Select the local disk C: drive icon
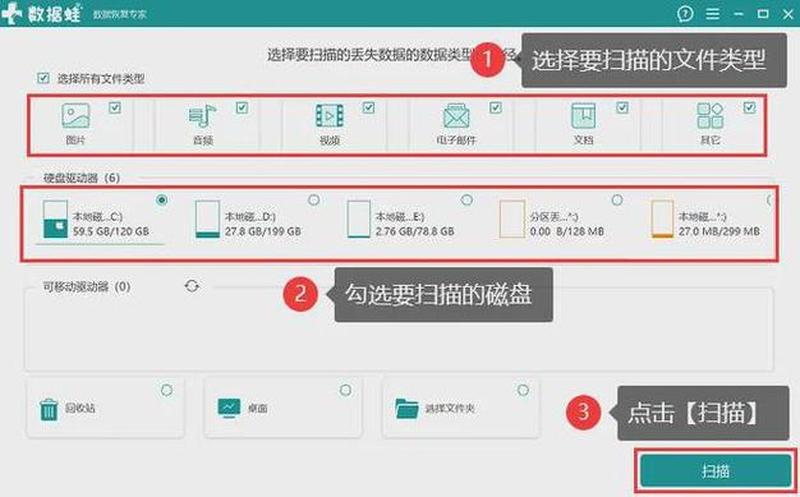The height and width of the screenshot is (497, 800). tap(55, 219)
